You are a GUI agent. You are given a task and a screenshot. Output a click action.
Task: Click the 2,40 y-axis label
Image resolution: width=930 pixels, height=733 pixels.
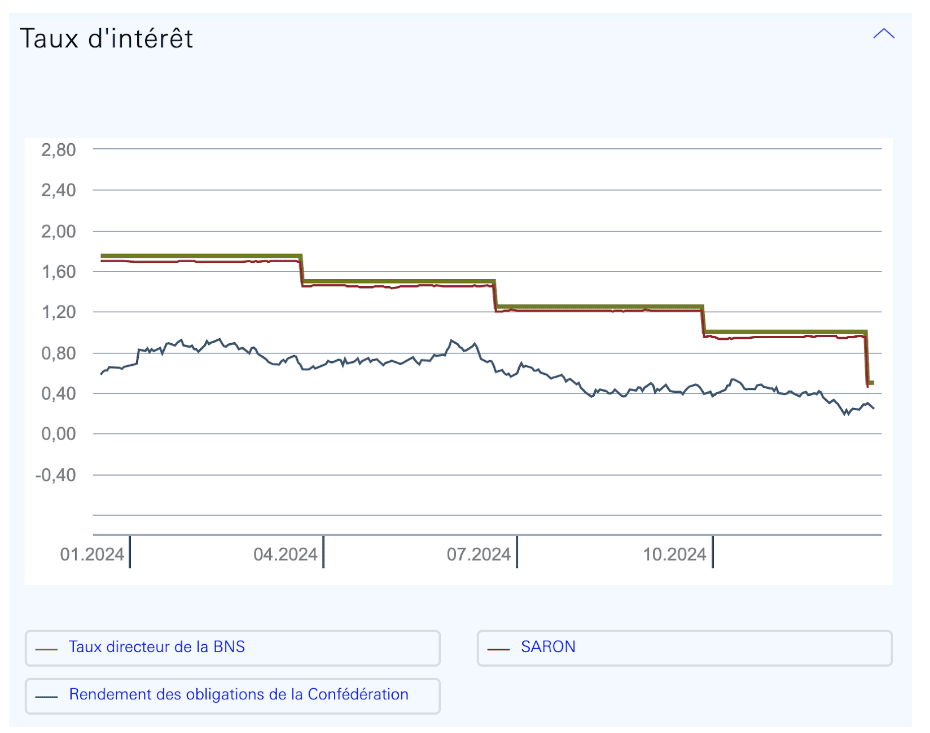pyautogui.click(x=59, y=190)
